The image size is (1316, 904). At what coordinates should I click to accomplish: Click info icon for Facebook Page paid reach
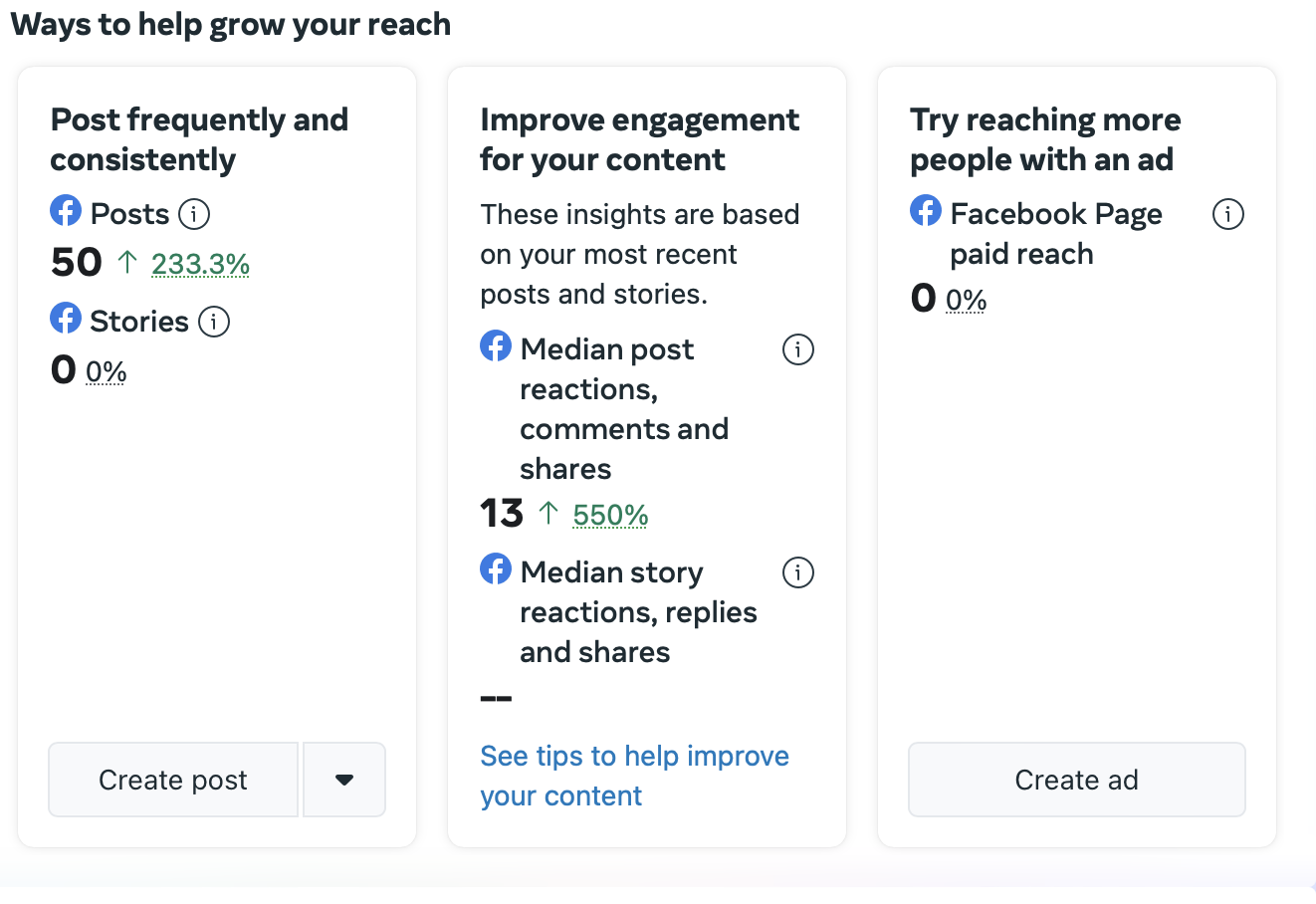point(1227,214)
